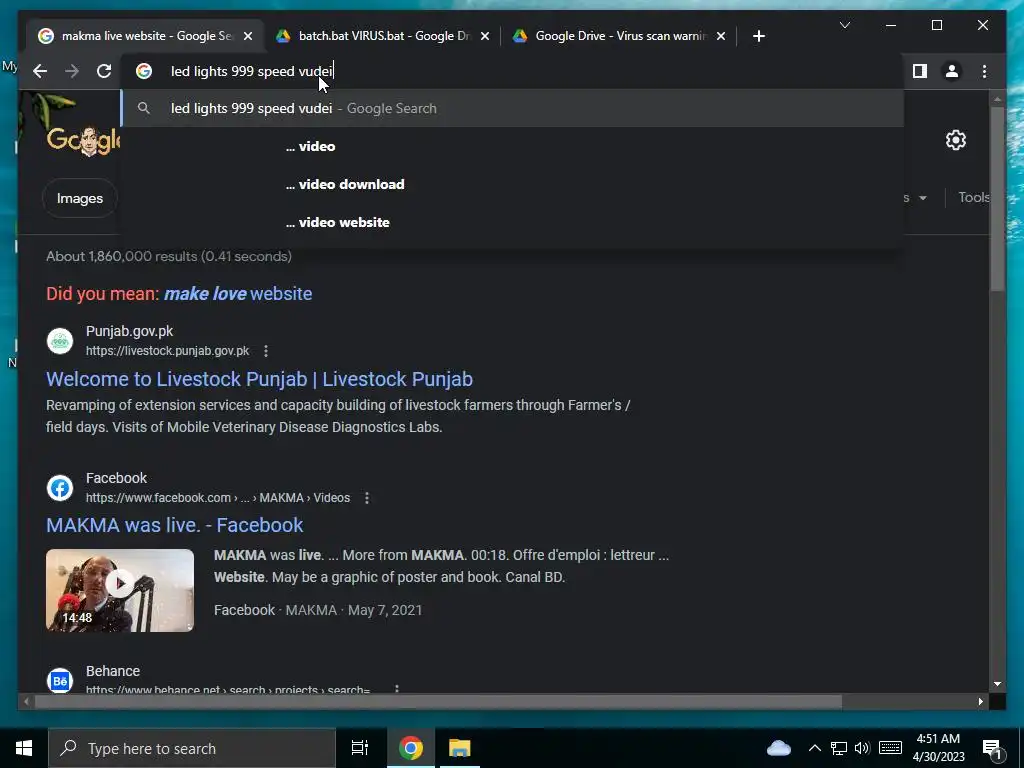Click the scroll down arrow
The height and width of the screenshot is (768, 1024).
click(997, 684)
